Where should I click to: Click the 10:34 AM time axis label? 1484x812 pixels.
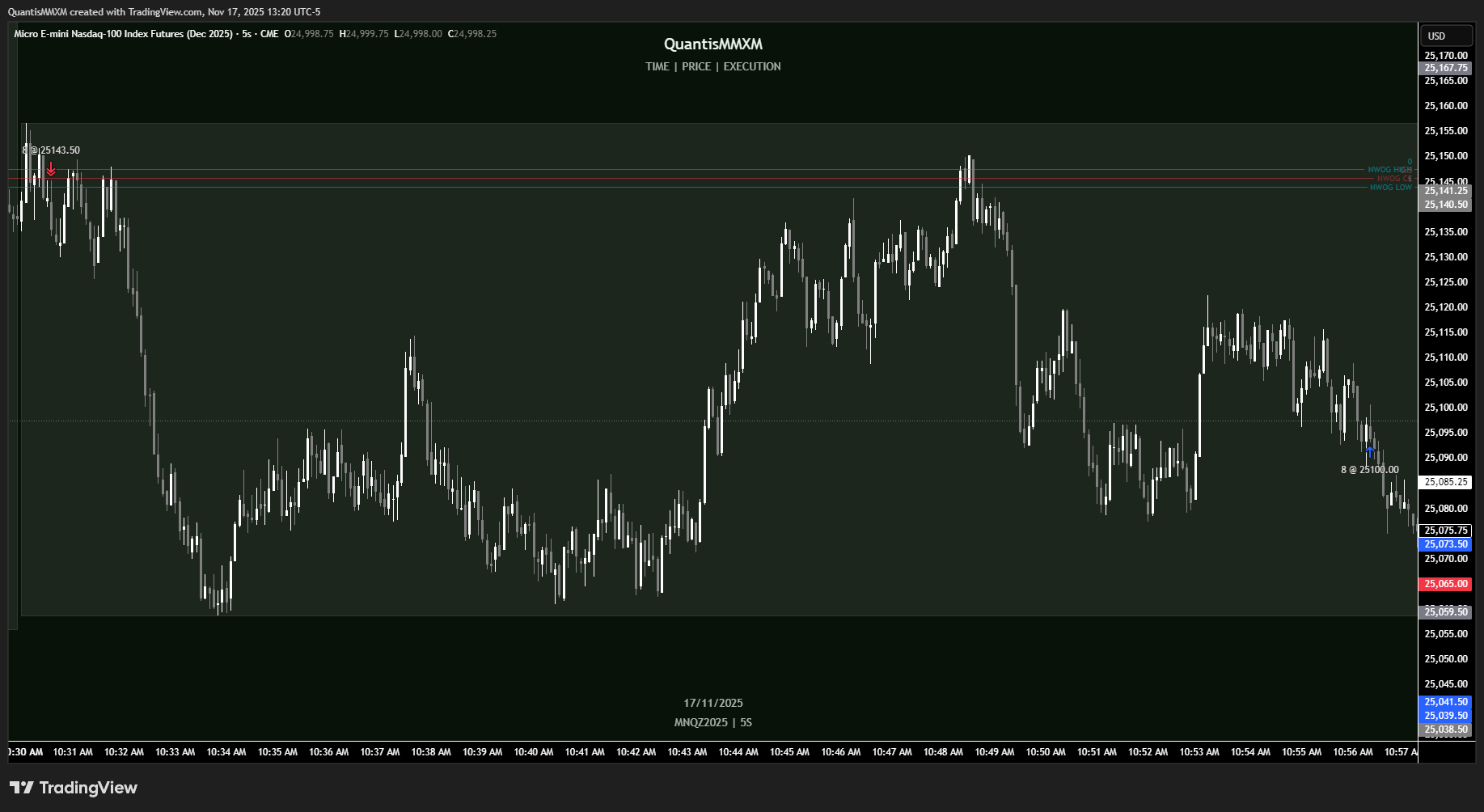pyautogui.click(x=226, y=752)
